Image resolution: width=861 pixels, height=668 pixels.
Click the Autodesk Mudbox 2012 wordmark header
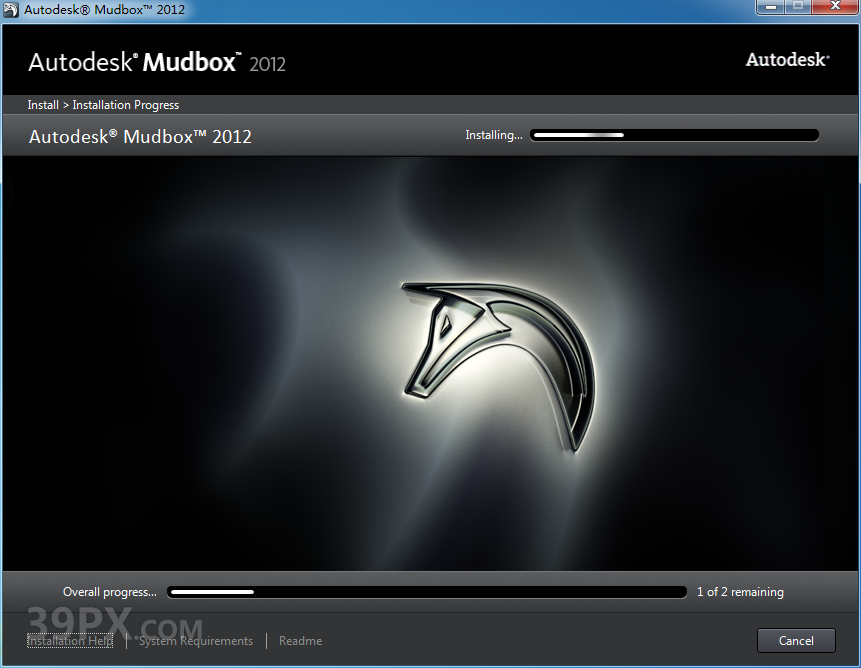155,60
